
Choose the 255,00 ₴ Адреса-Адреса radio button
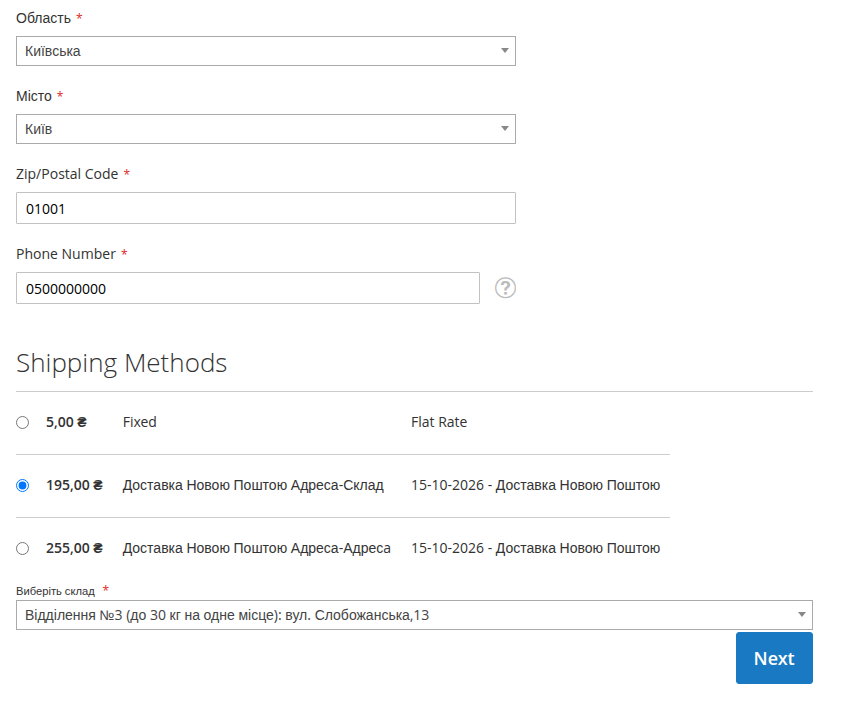point(22,548)
